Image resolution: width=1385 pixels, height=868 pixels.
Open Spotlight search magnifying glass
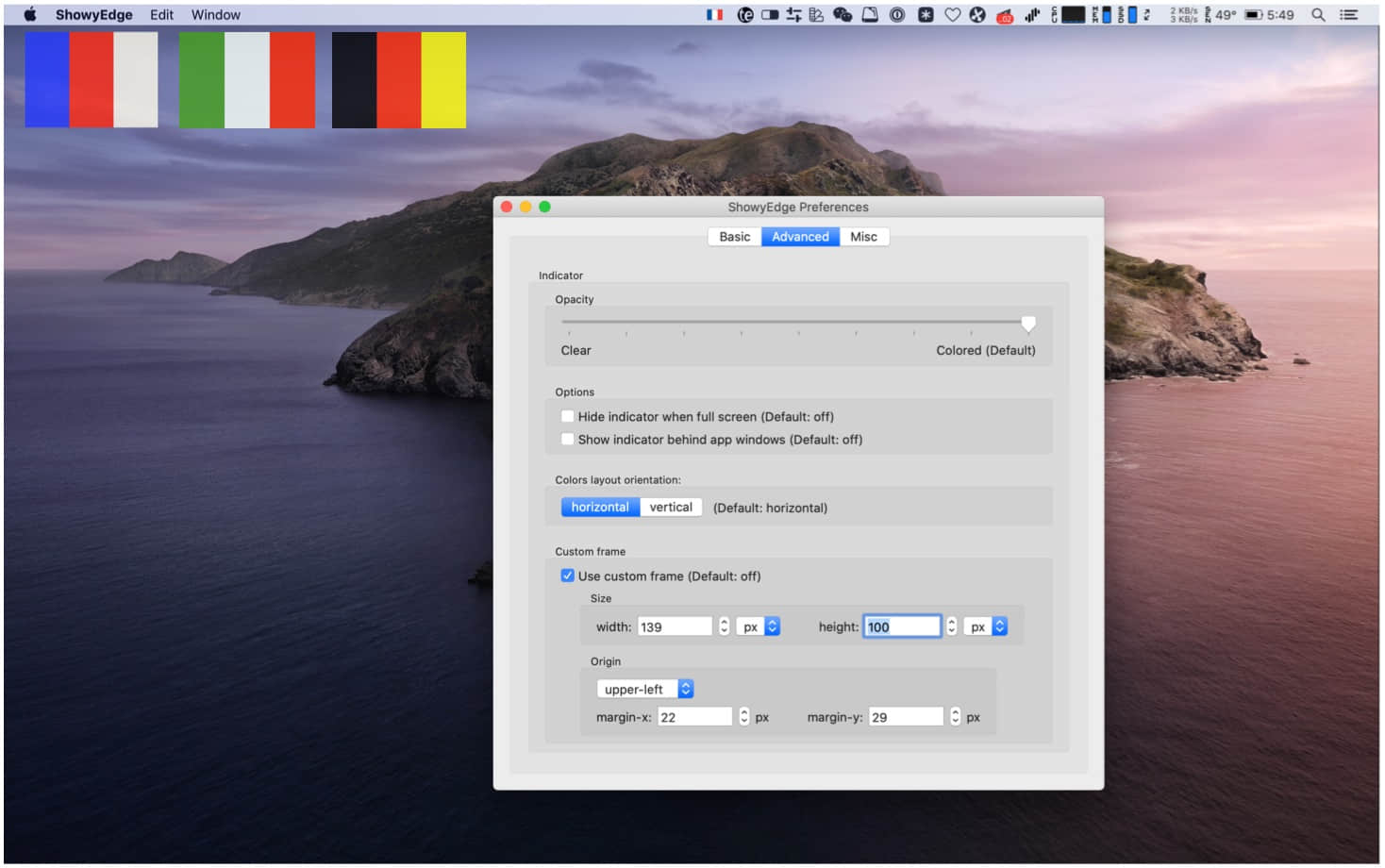click(x=1318, y=15)
